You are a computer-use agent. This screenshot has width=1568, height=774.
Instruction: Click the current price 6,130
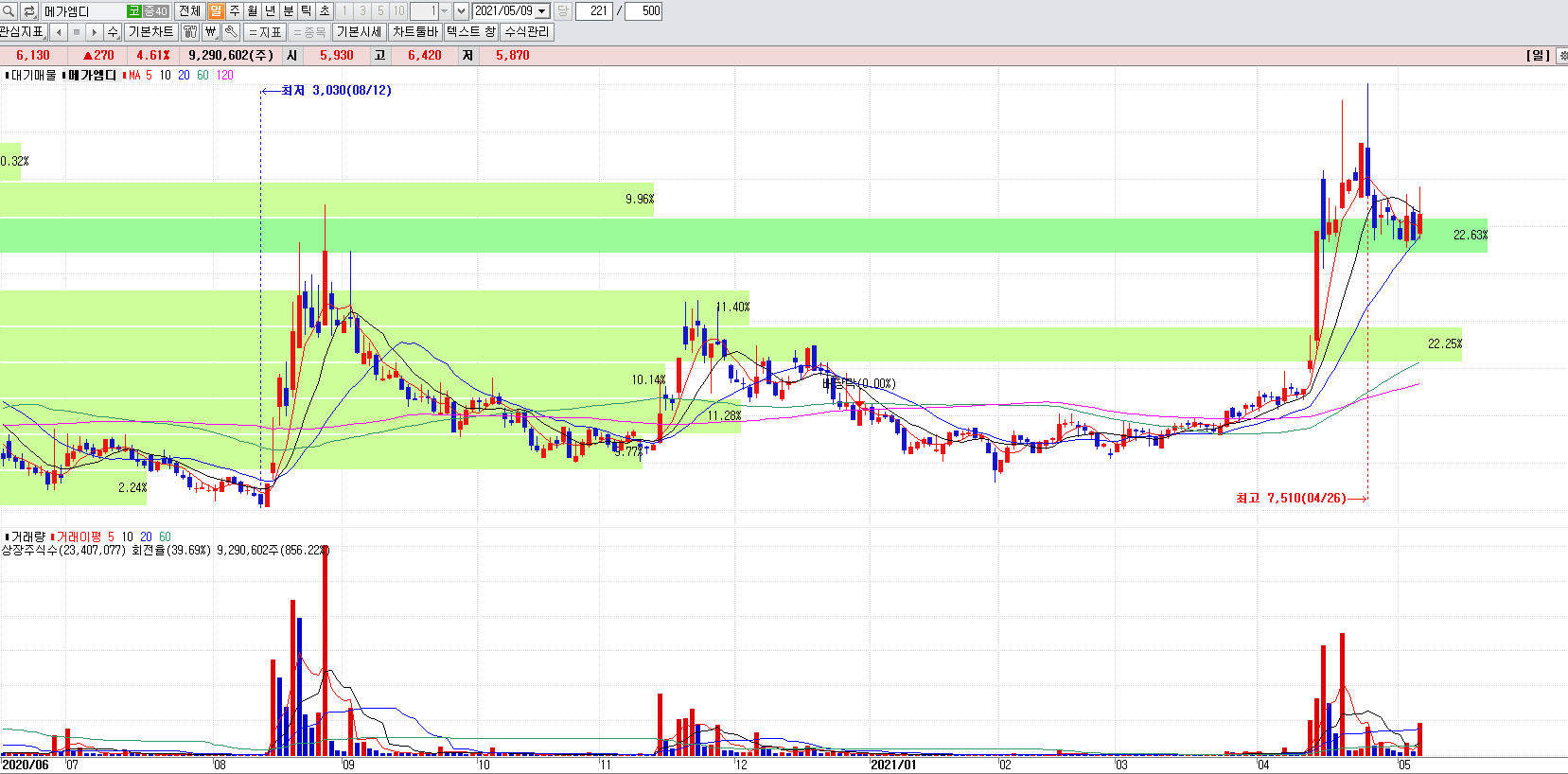tap(33, 56)
